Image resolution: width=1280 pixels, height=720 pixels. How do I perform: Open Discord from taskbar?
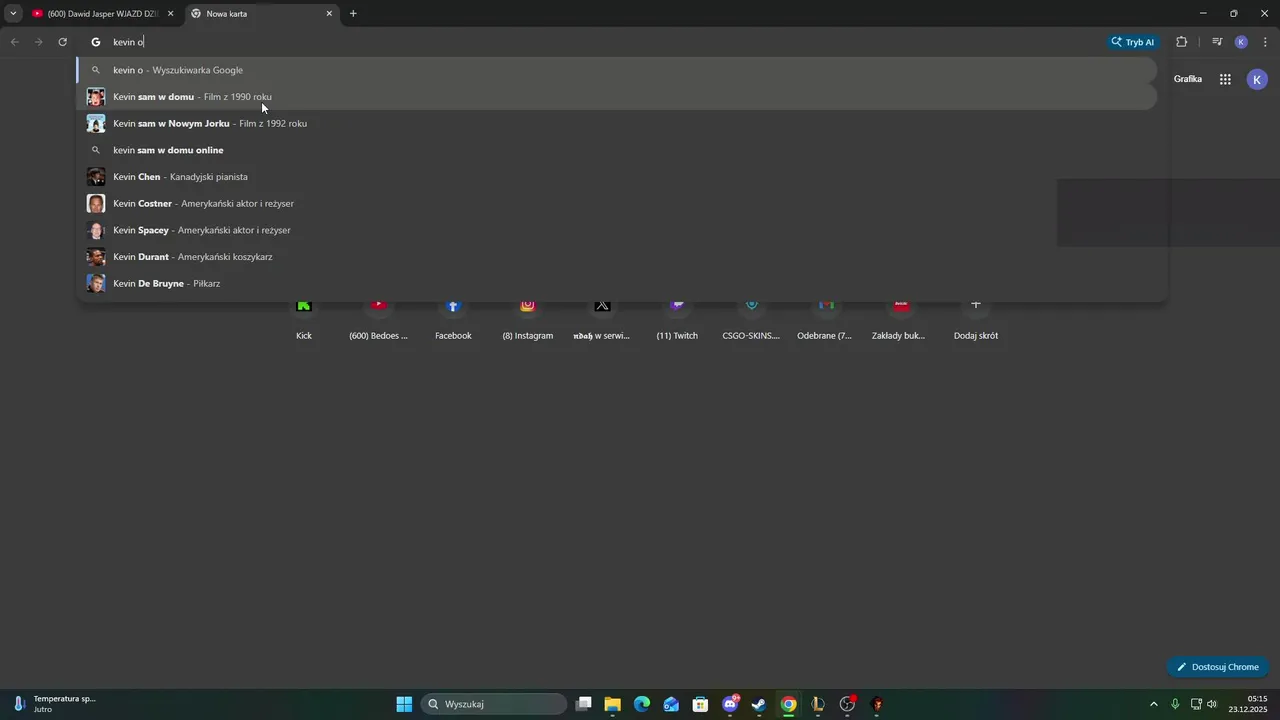click(730, 704)
